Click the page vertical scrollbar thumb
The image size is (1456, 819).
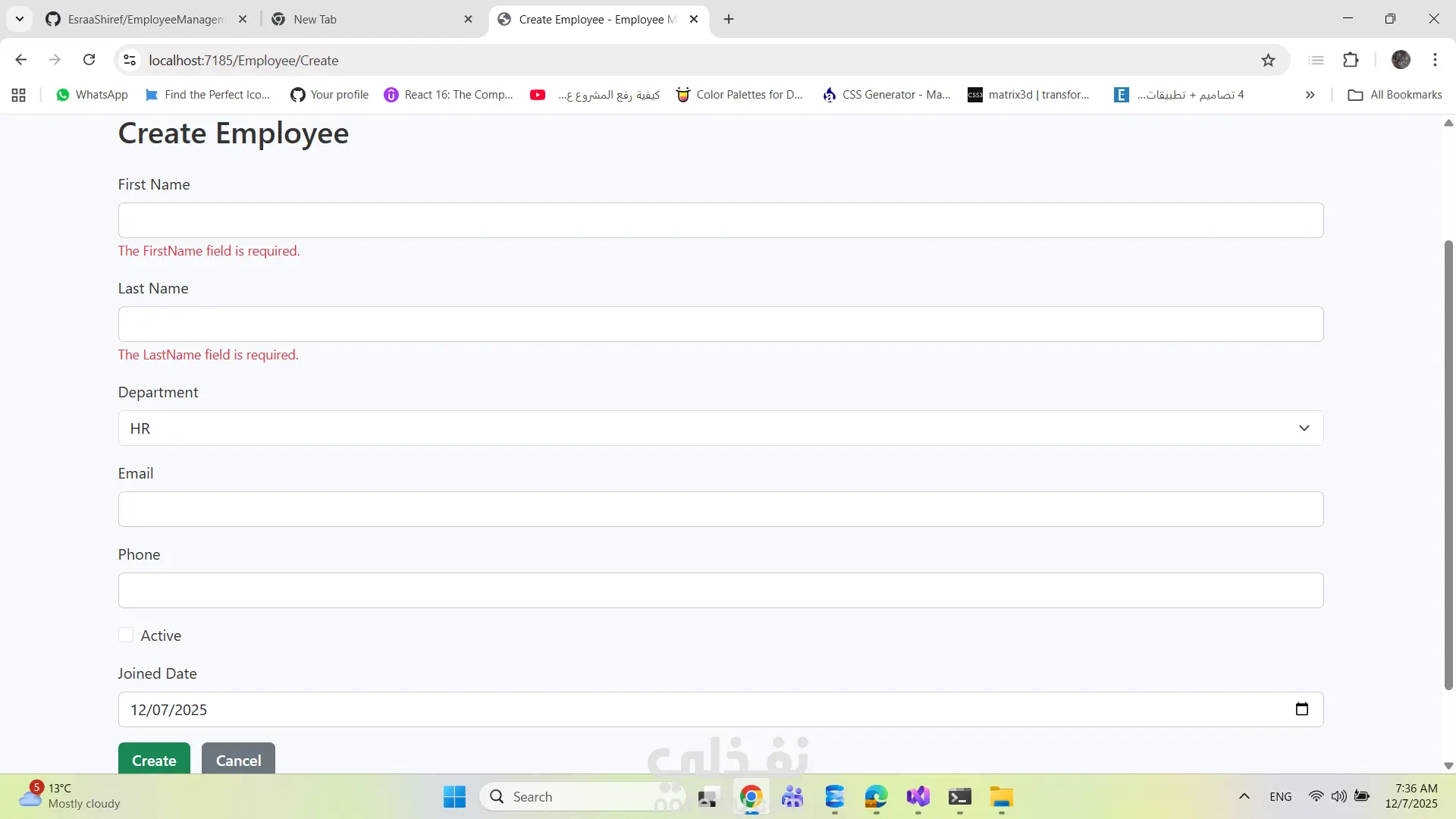coord(1448,463)
